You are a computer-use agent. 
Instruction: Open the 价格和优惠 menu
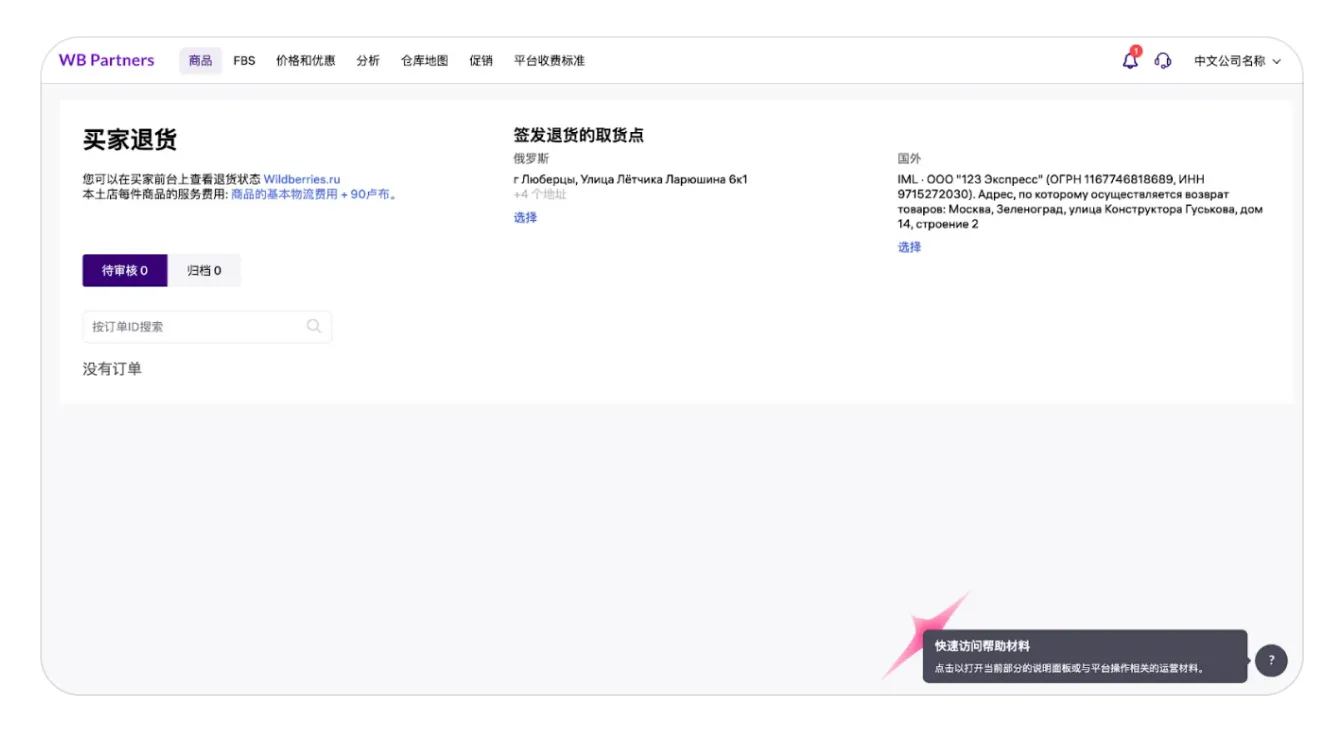[305, 61]
